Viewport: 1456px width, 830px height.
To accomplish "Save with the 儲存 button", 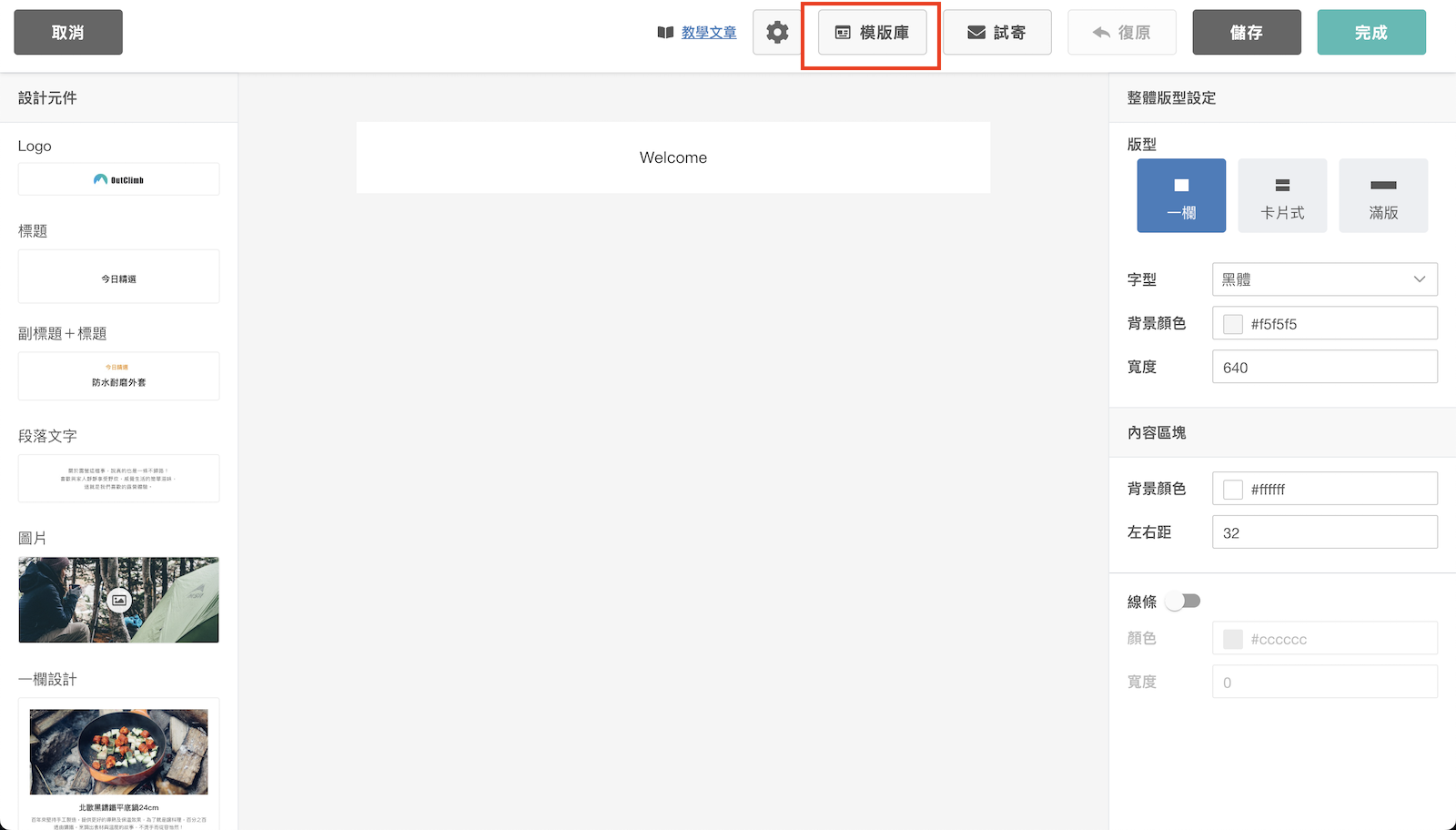I will click(x=1246, y=33).
